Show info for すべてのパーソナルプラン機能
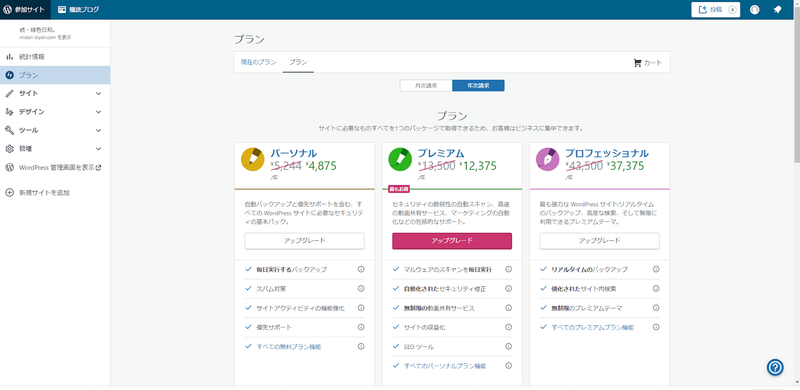 (508, 365)
